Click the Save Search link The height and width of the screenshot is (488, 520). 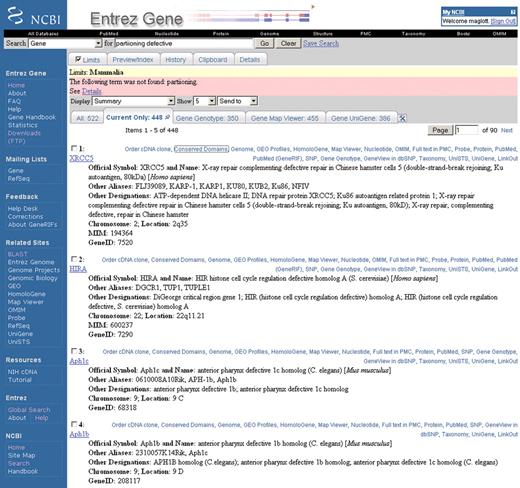point(321,43)
